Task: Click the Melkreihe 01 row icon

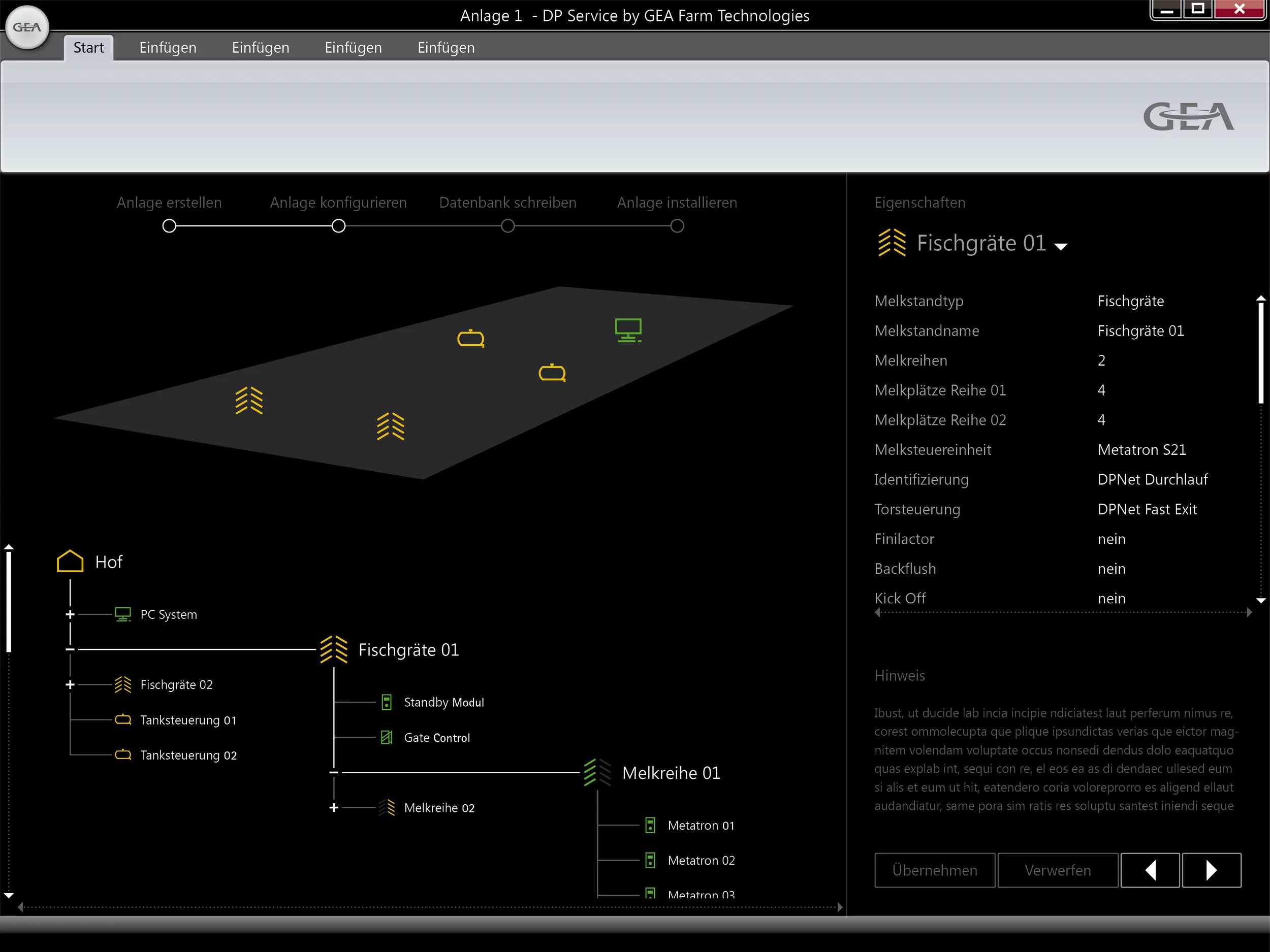Action: [596, 772]
